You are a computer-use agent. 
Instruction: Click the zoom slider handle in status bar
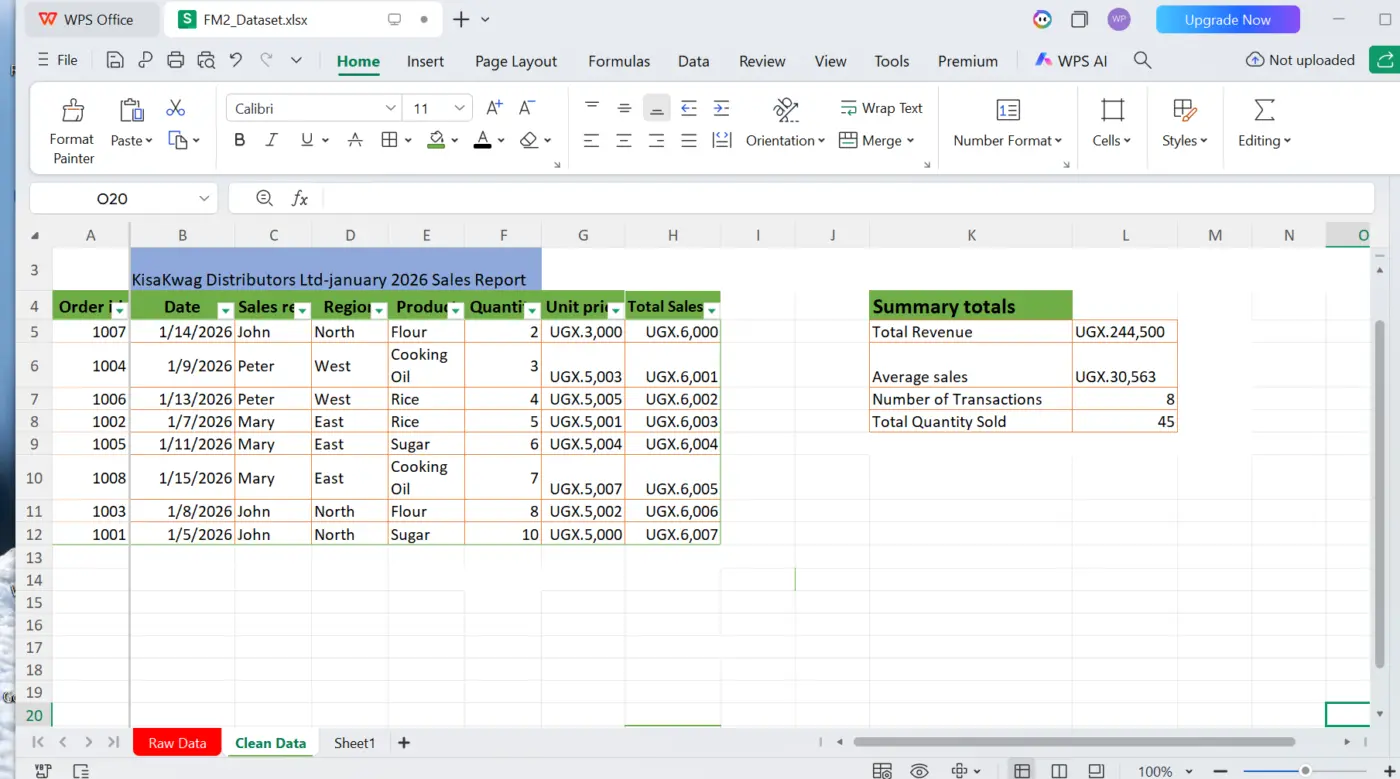1305,771
